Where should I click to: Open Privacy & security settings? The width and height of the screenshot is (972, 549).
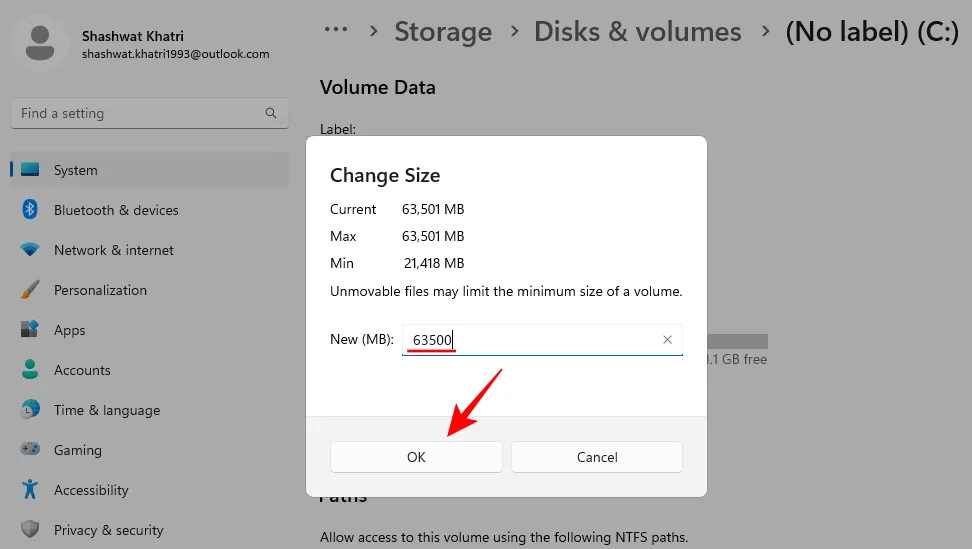(x=150, y=530)
